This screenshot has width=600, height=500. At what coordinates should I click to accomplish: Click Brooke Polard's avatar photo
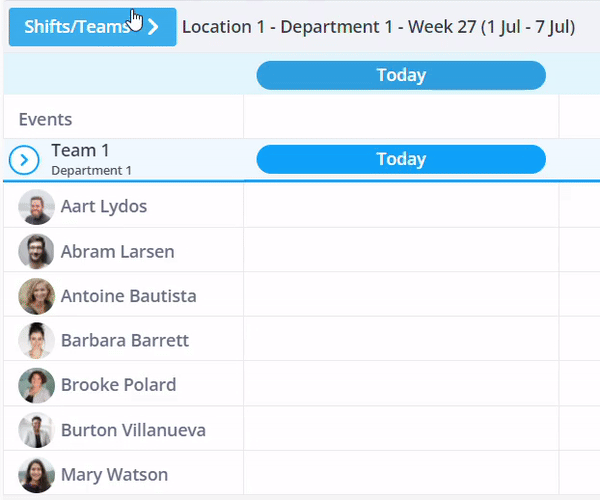36,385
